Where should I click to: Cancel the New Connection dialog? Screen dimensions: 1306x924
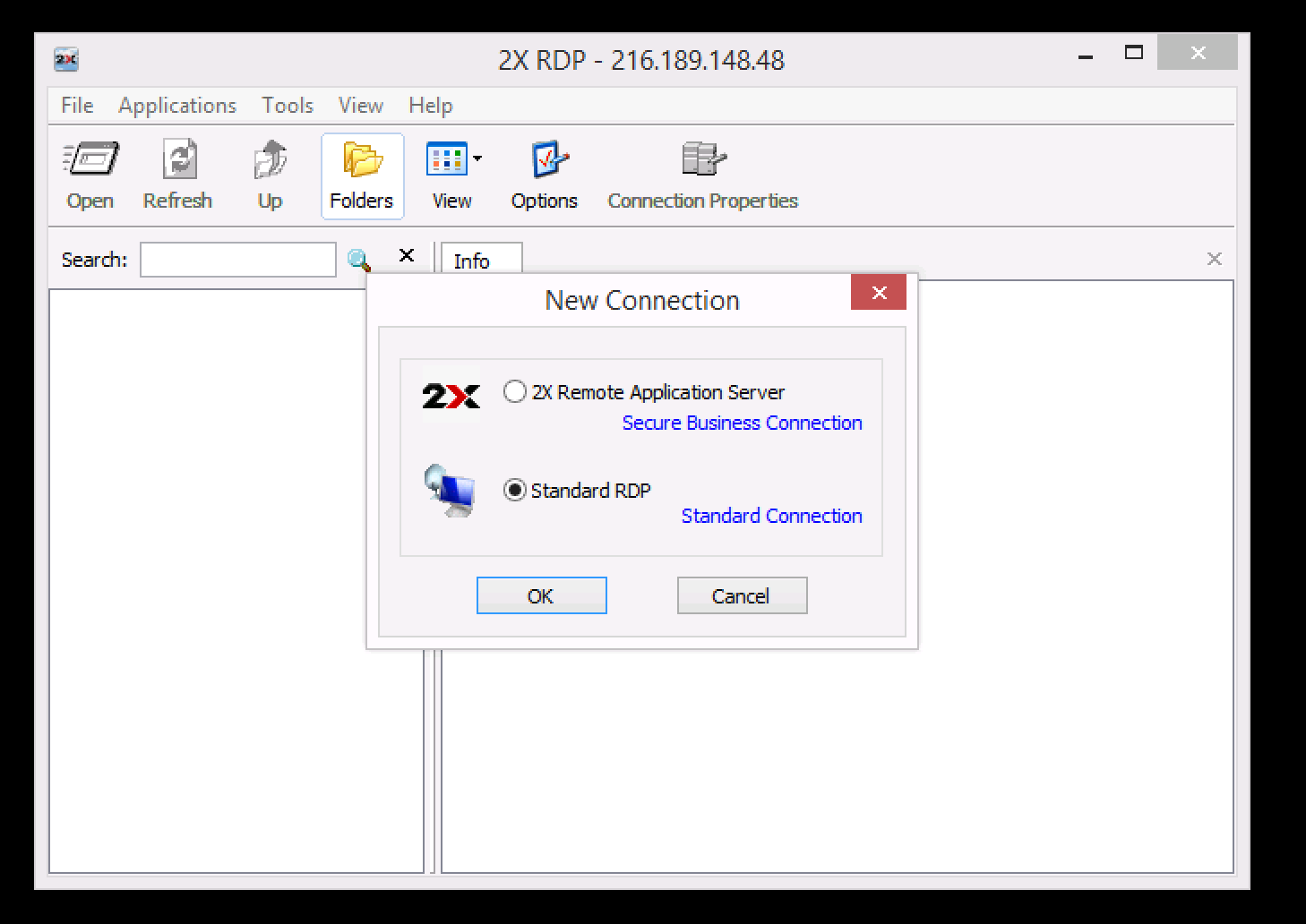[742, 595]
